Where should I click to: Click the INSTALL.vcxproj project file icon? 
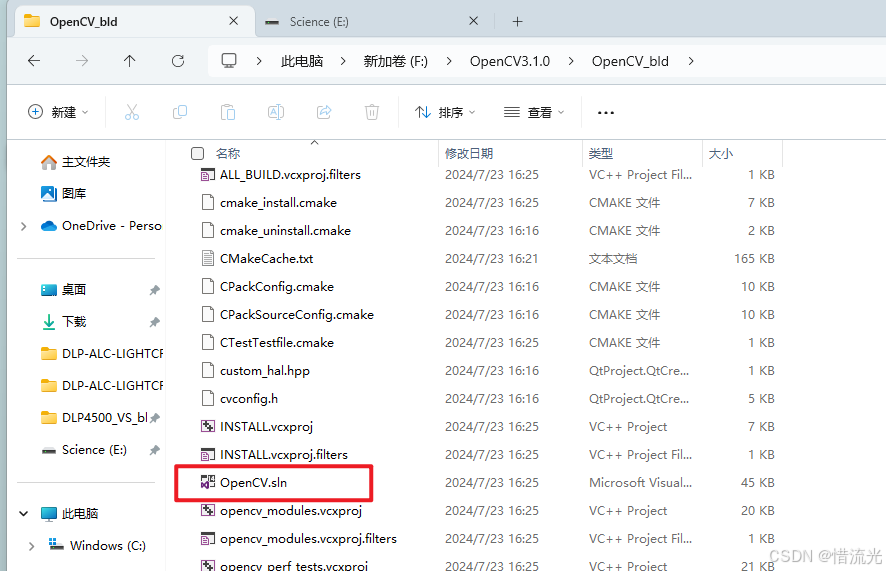pos(208,426)
